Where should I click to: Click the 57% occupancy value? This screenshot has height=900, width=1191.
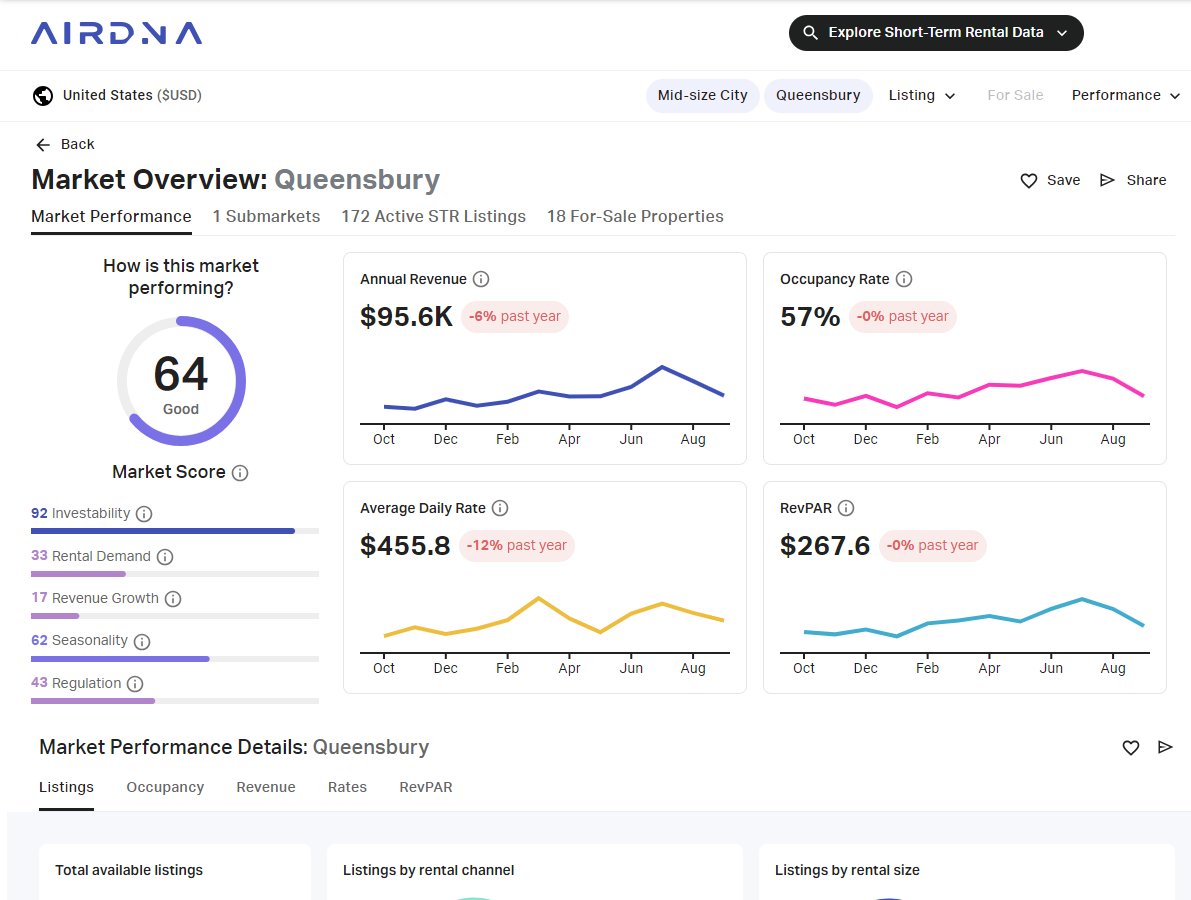coord(810,317)
